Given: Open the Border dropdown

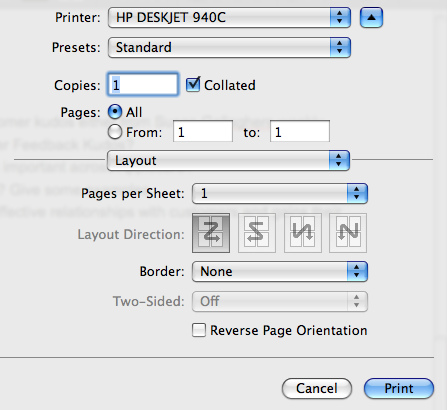Looking at the screenshot, I should point(280,272).
